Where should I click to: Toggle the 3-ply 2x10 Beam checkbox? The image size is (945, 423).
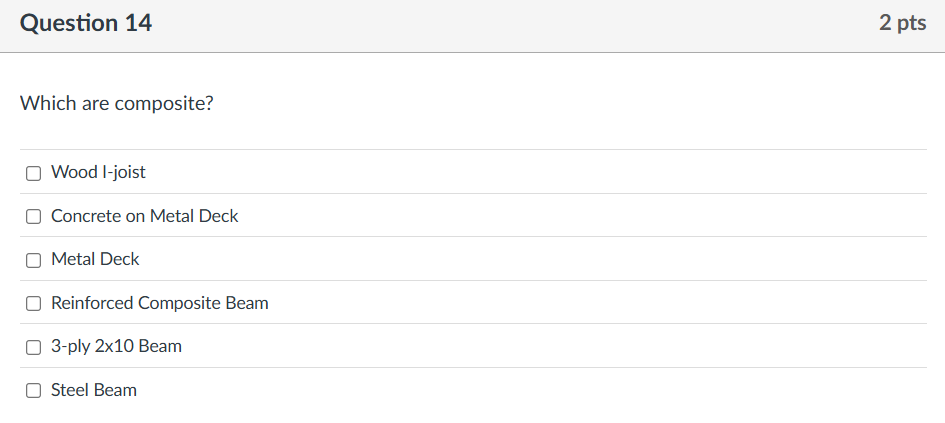[x=33, y=347]
